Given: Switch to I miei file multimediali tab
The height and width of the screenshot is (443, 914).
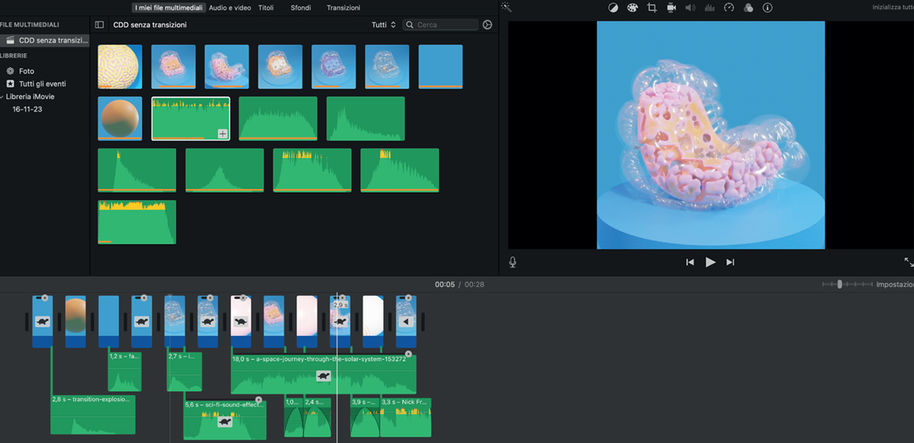Looking at the screenshot, I should click(x=168, y=8).
